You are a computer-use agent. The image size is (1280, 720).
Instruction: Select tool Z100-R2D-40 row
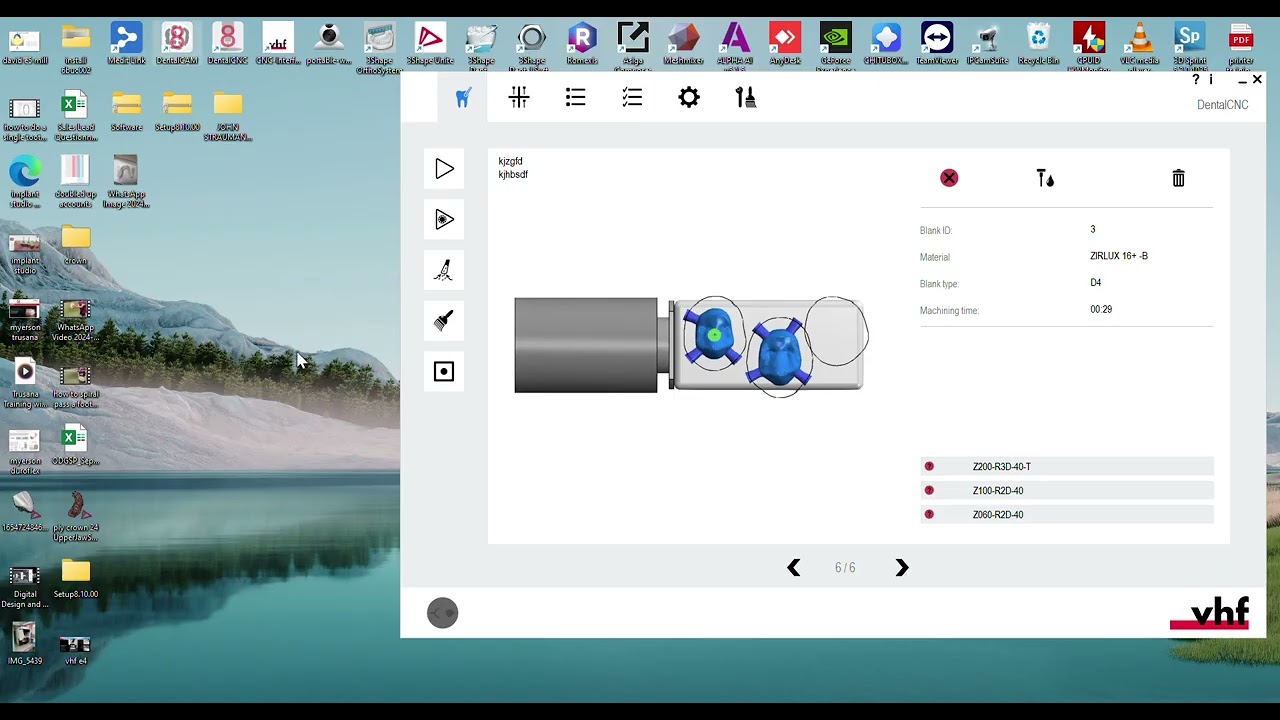pyautogui.click(x=1067, y=491)
